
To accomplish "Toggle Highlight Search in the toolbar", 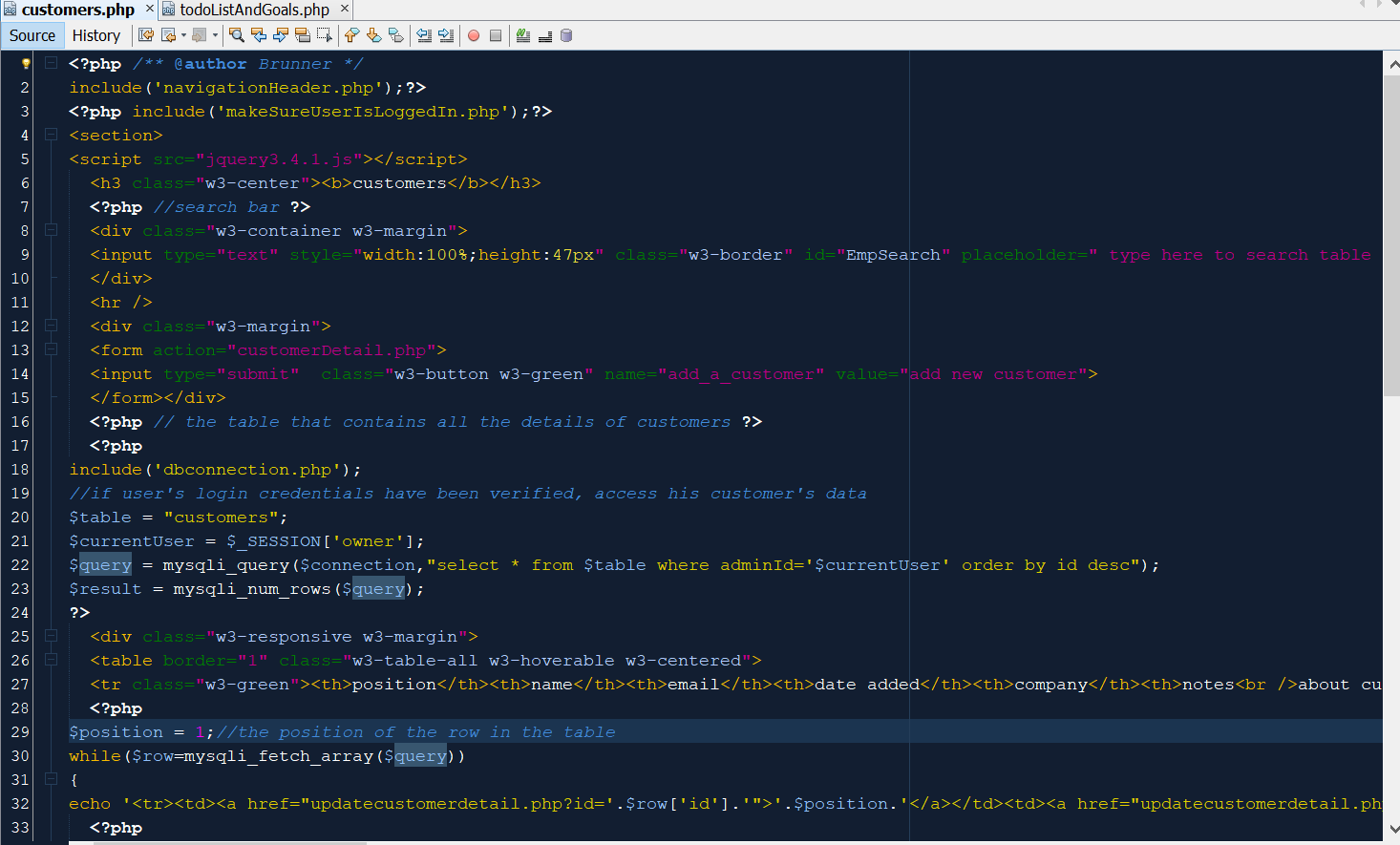I will tap(303, 35).
